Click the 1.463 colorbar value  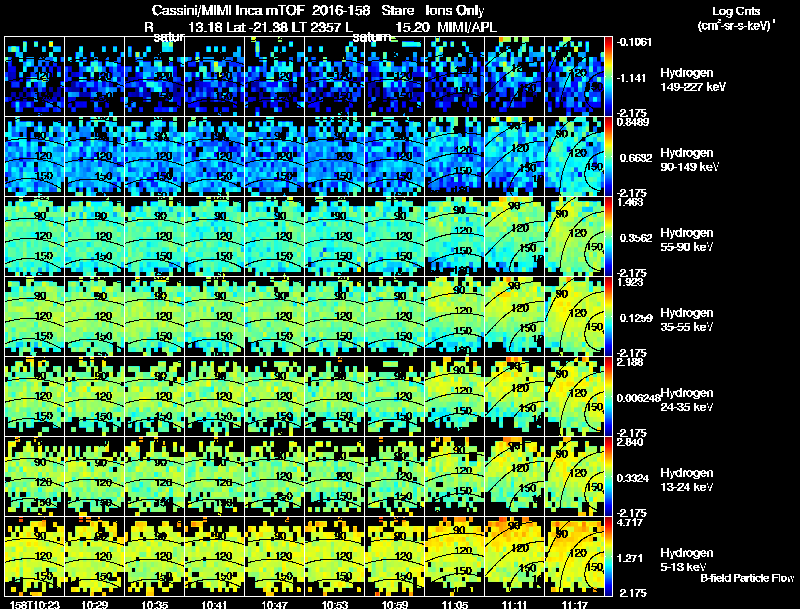(x=630, y=202)
